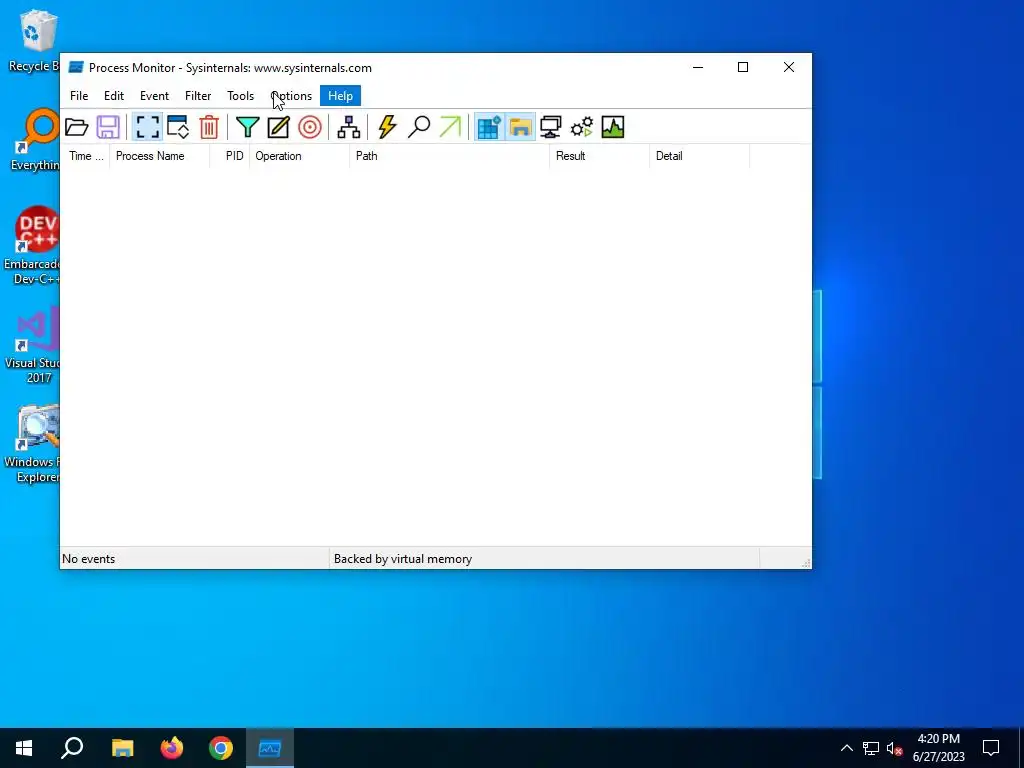Select the Embarcadero Dev-C++ desktop shortcut
The width and height of the screenshot is (1024, 768).
tap(33, 247)
